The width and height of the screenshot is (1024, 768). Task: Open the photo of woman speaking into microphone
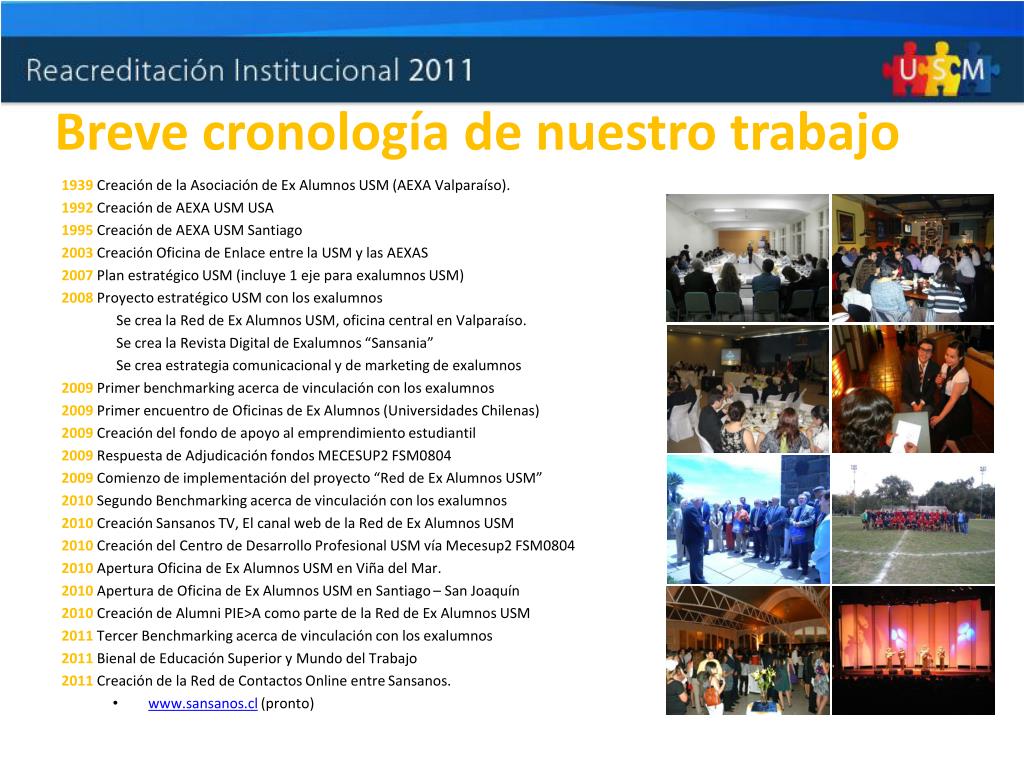click(x=913, y=389)
